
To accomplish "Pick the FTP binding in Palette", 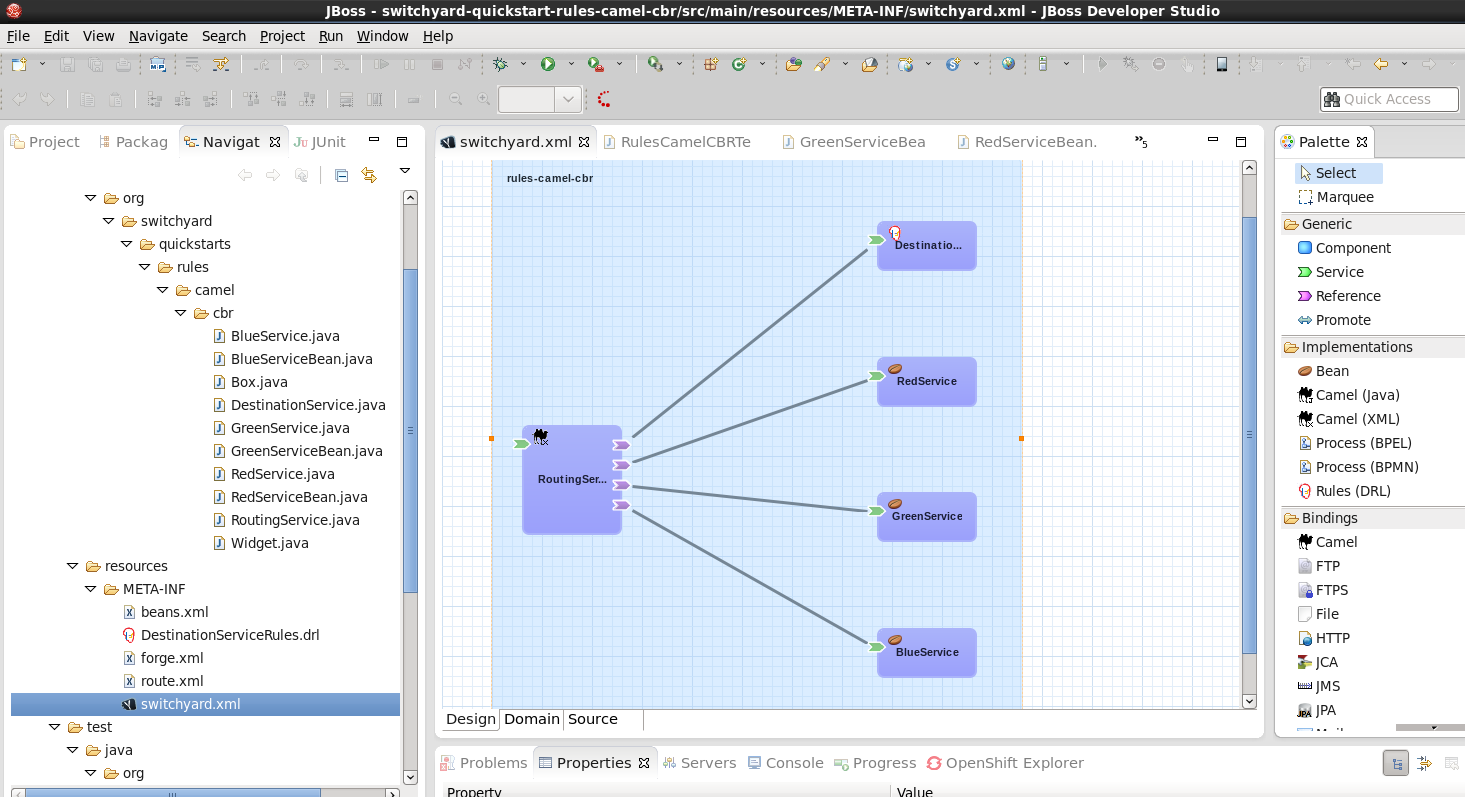I will (x=1318, y=566).
